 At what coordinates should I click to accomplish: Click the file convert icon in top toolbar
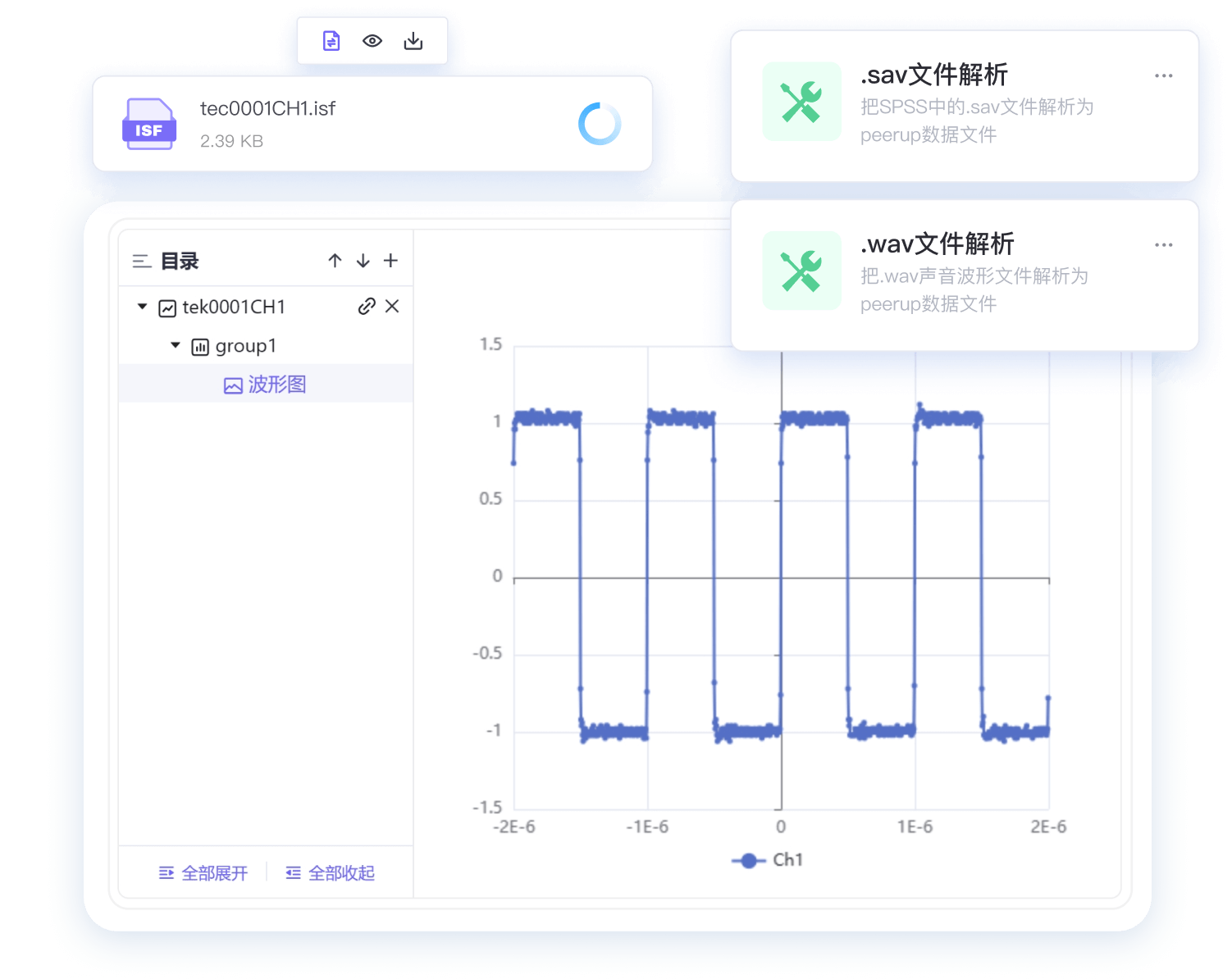[x=331, y=40]
